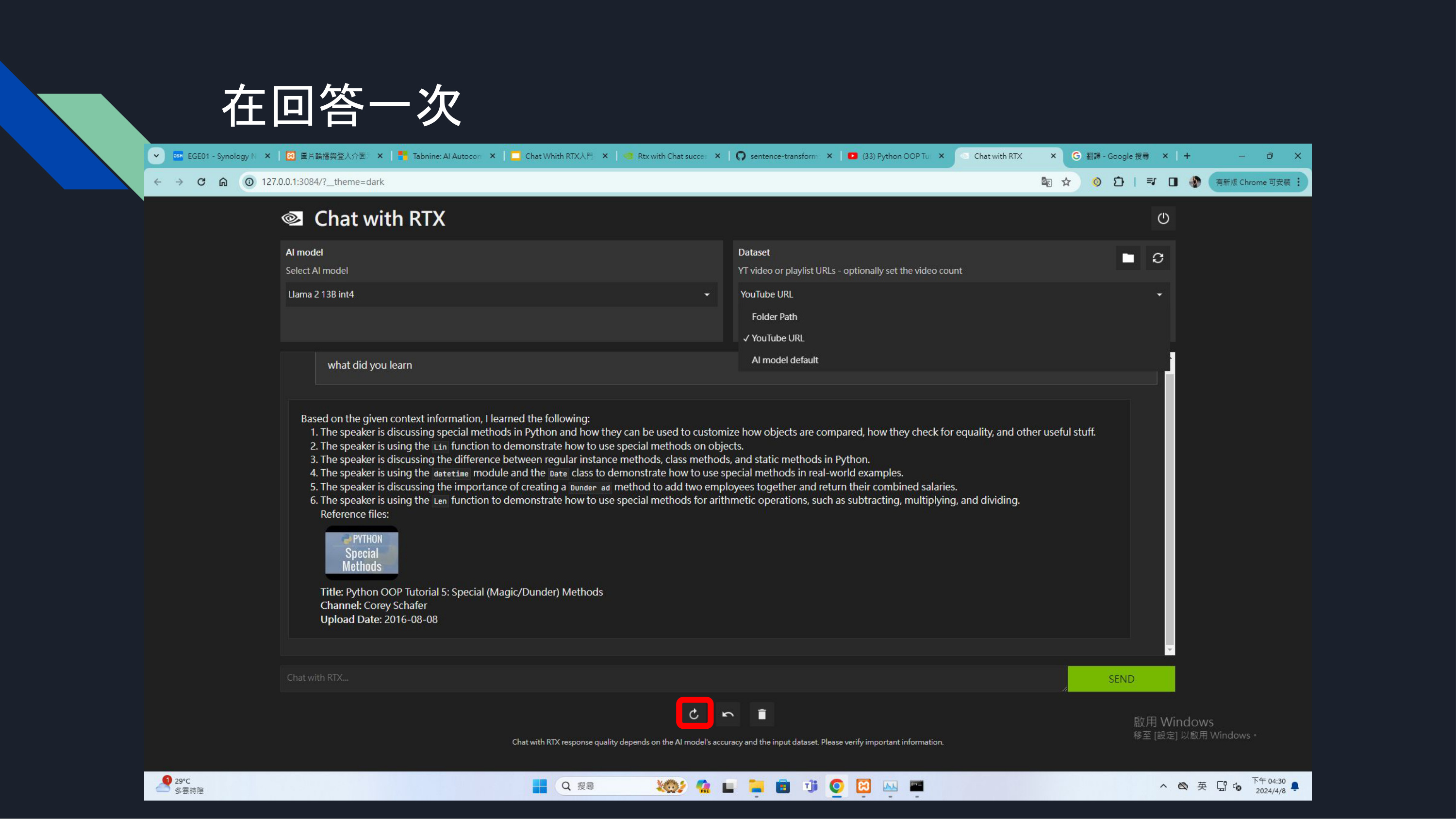Click the trash icon to clear chat

(x=762, y=714)
